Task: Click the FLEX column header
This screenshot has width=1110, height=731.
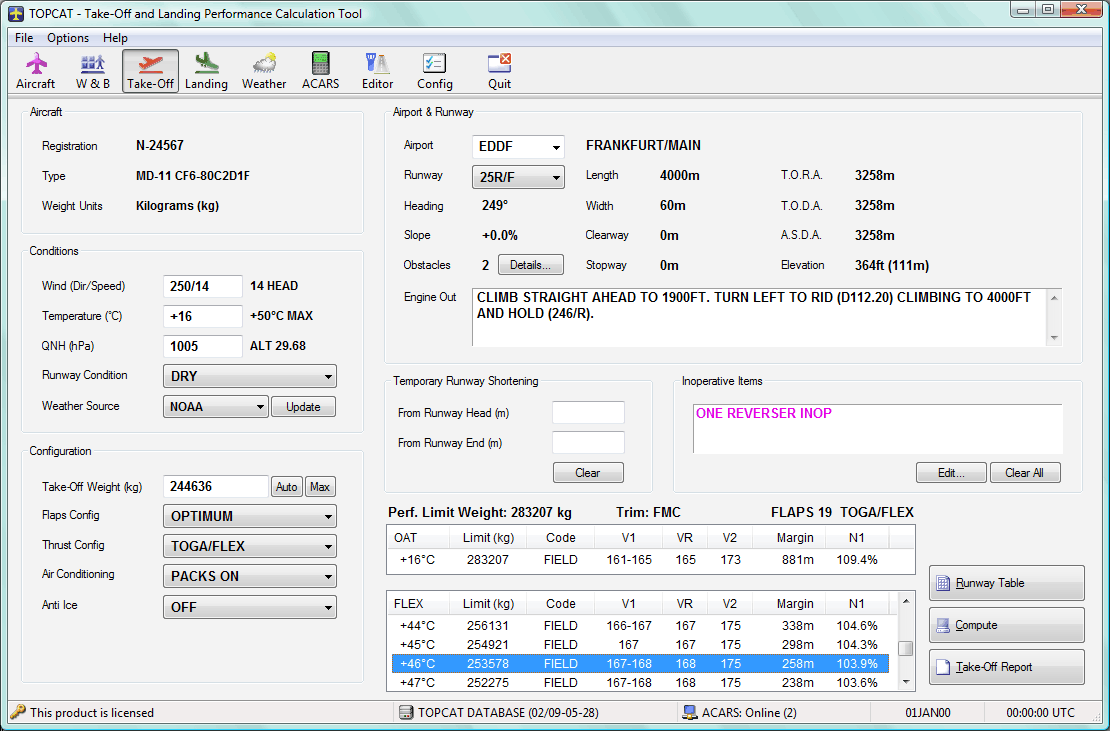Action: (418, 604)
